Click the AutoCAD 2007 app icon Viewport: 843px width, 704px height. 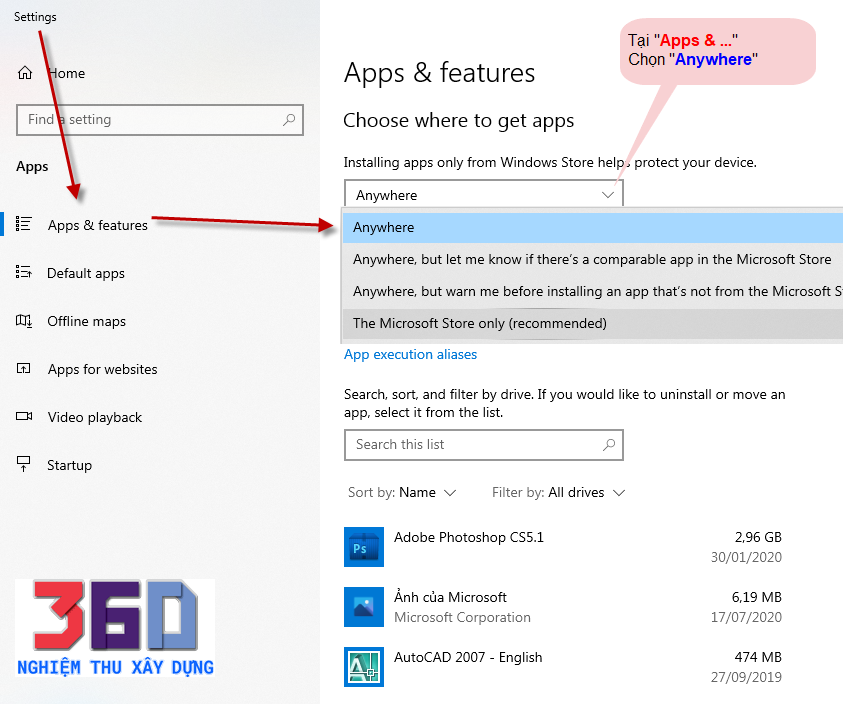pos(364,667)
